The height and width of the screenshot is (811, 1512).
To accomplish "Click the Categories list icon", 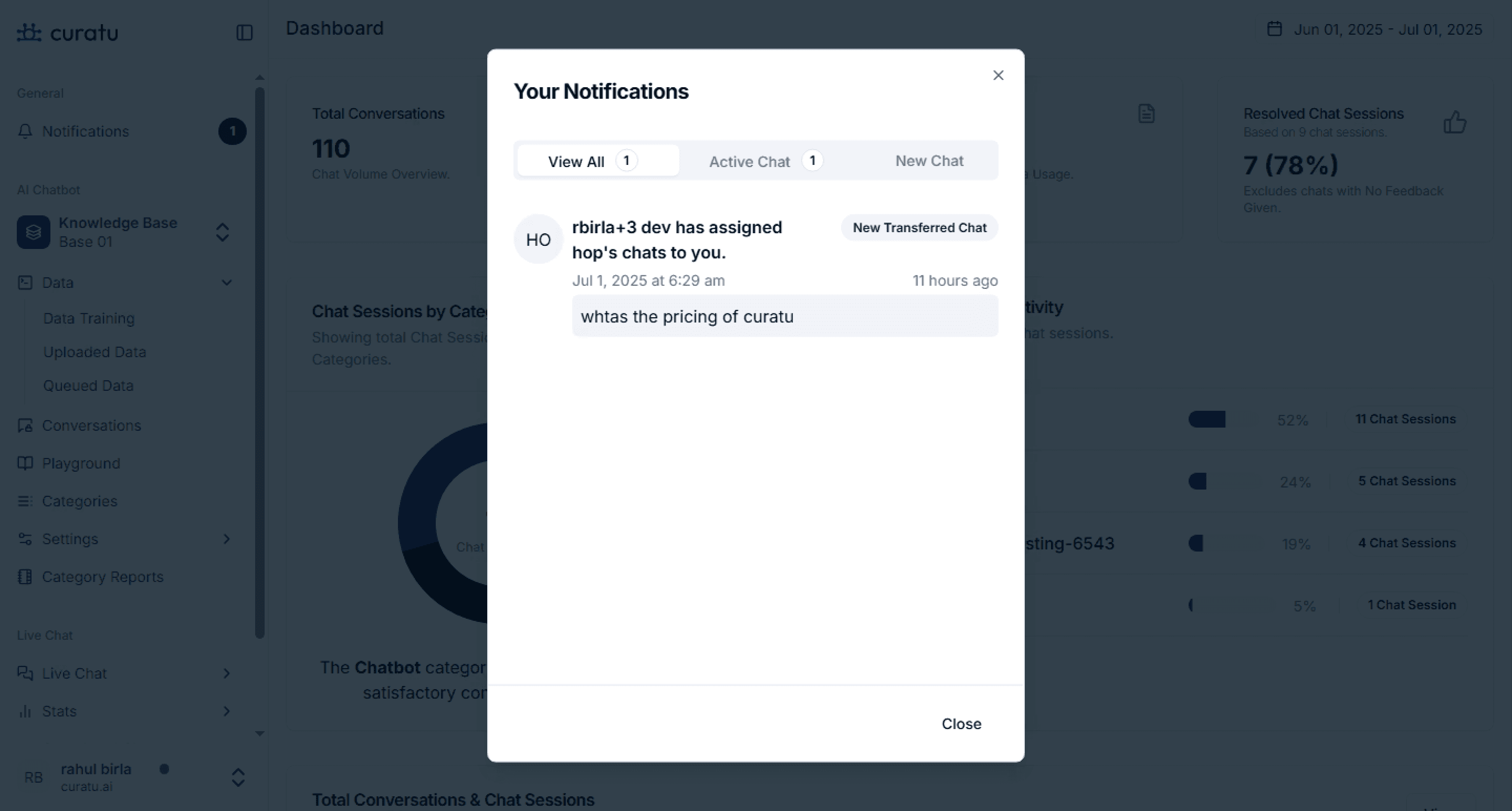I will pos(25,501).
